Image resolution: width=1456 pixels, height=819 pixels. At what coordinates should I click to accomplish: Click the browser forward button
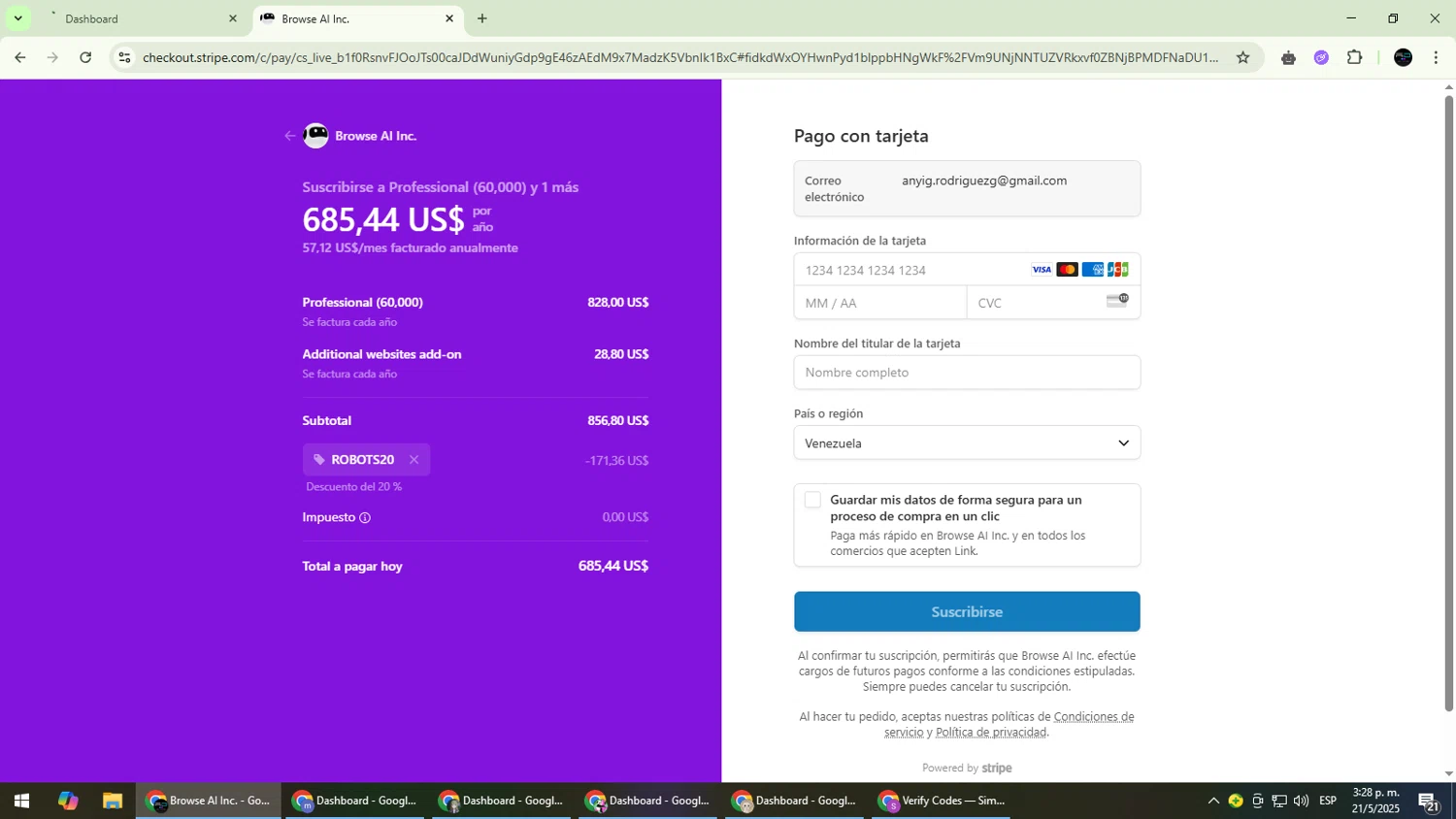coord(52,57)
